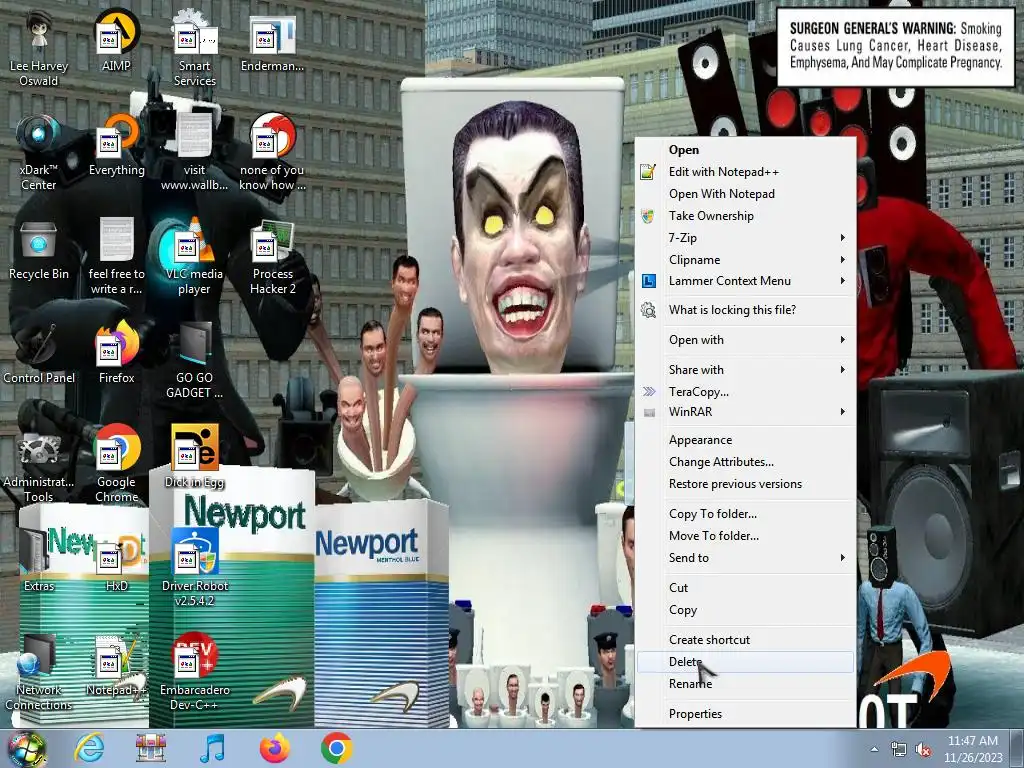
Task: Launch the Everything search shortcut
Action: click(x=116, y=144)
